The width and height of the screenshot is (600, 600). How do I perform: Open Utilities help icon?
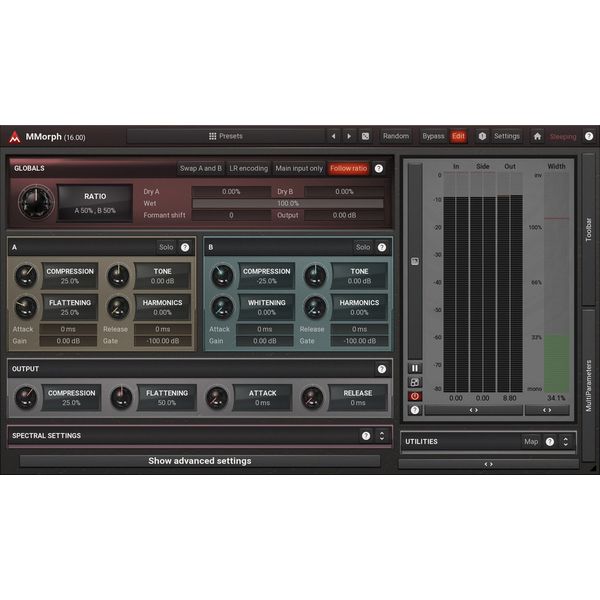coord(550,442)
